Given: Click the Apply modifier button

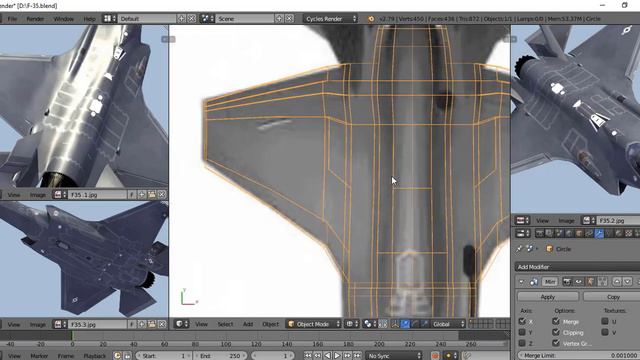Looking at the screenshot, I should (548, 297).
